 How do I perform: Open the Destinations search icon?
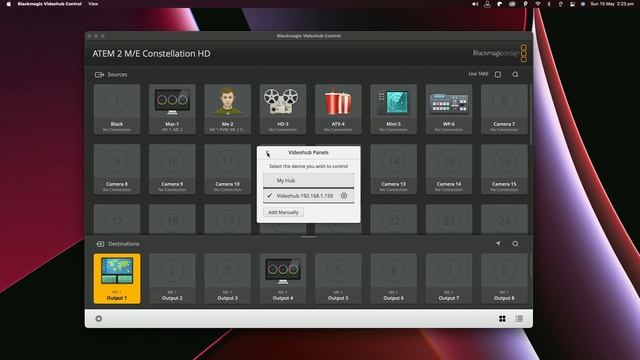(516, 244)
